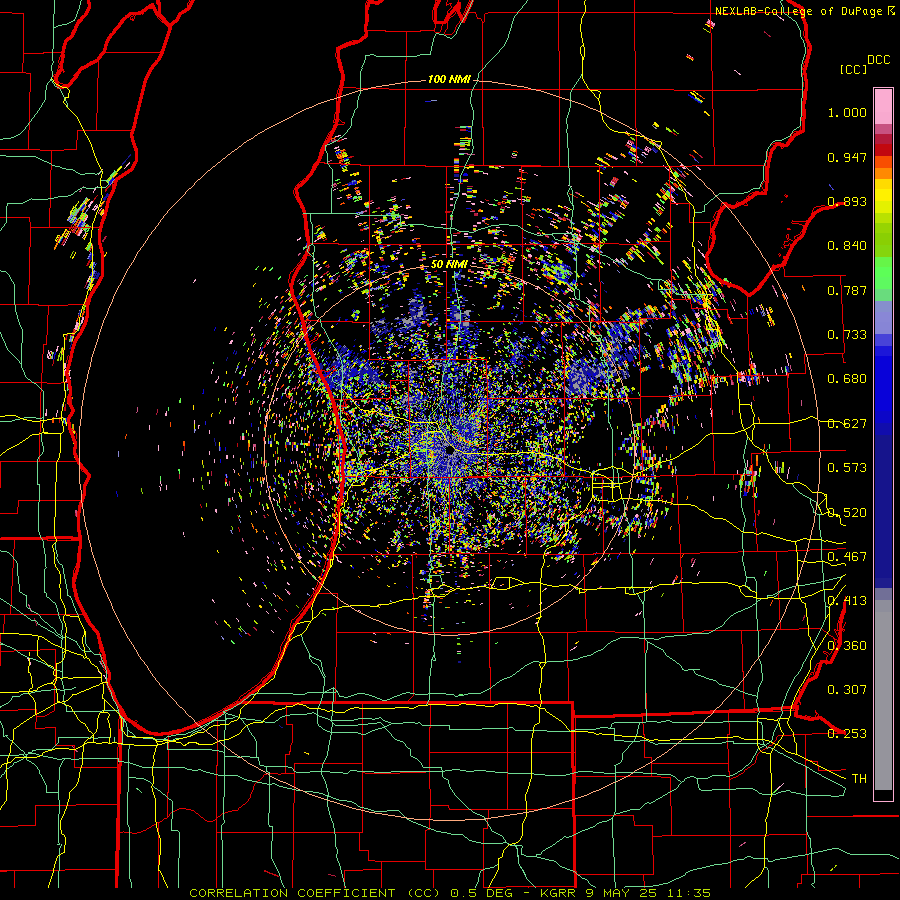Click the KGRR station identifier in caption

pyautogui.click(x=558, y=893)
